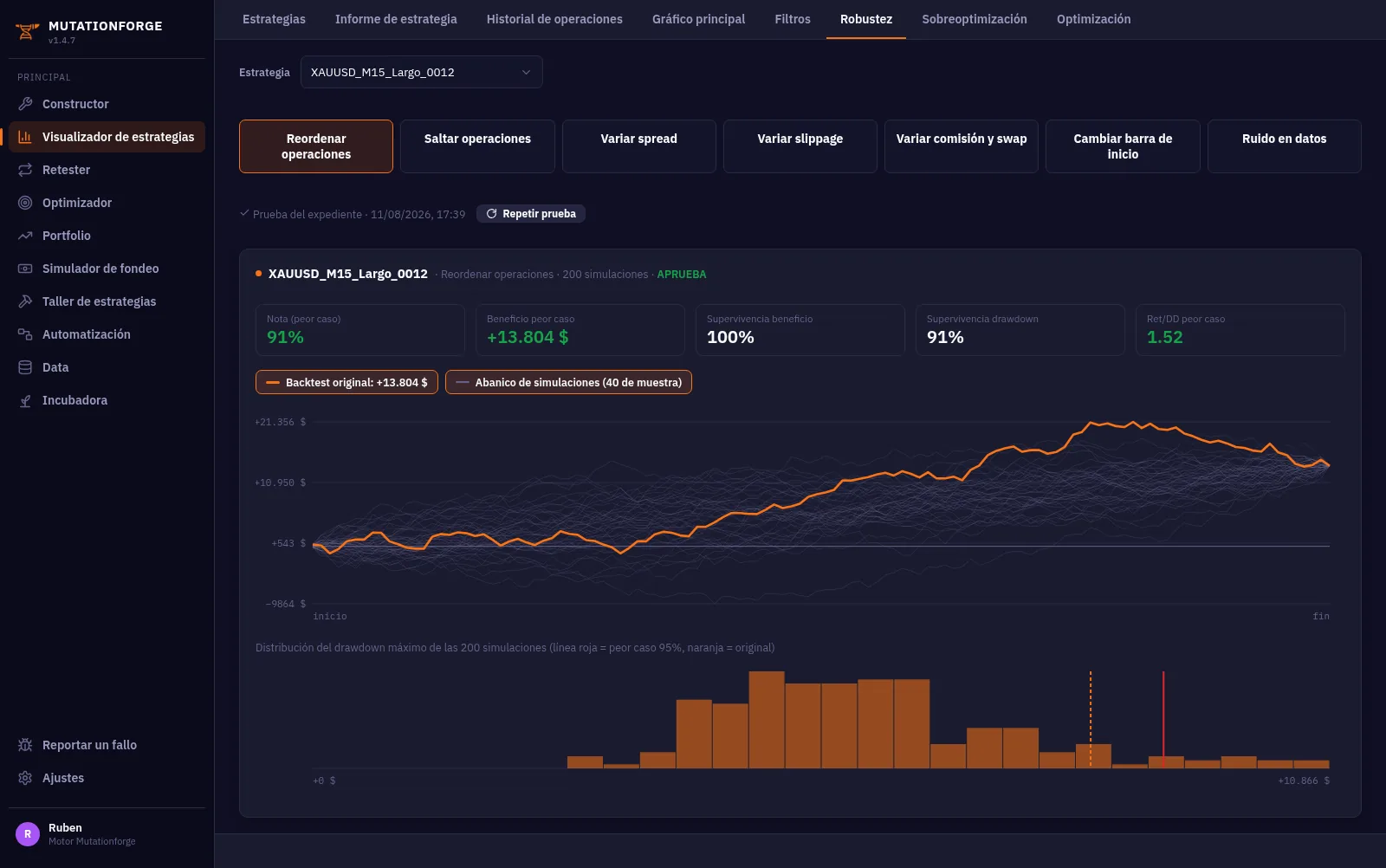Click the Simulador de fondeo banknote icon
1386x868 pixels.
[25, 269]
